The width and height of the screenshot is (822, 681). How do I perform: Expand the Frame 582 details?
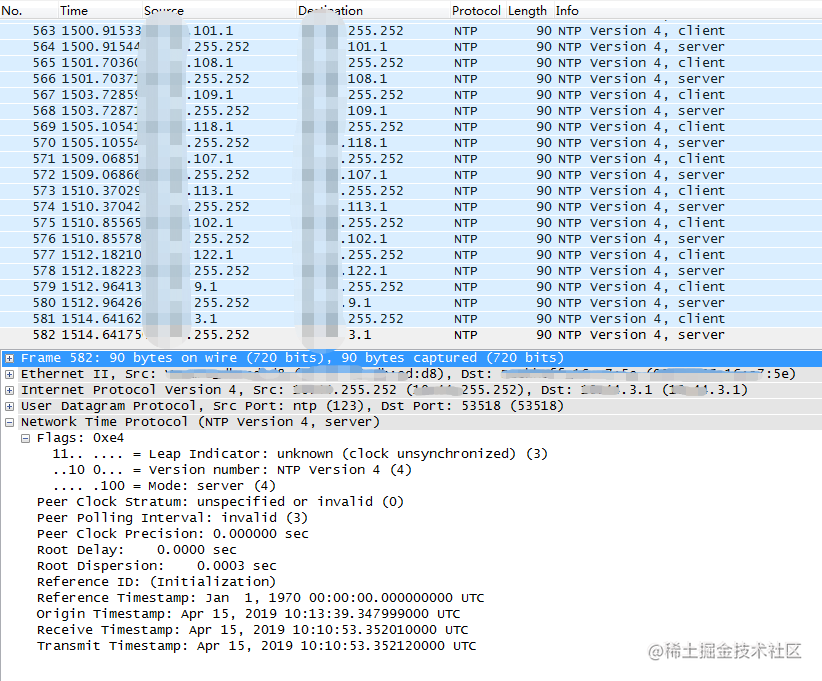coord(8,357)
